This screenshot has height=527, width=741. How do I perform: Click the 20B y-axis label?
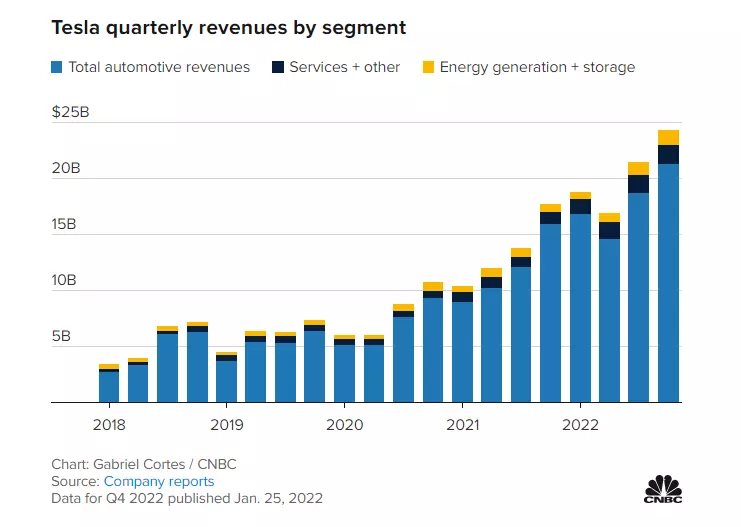(66, 168)
